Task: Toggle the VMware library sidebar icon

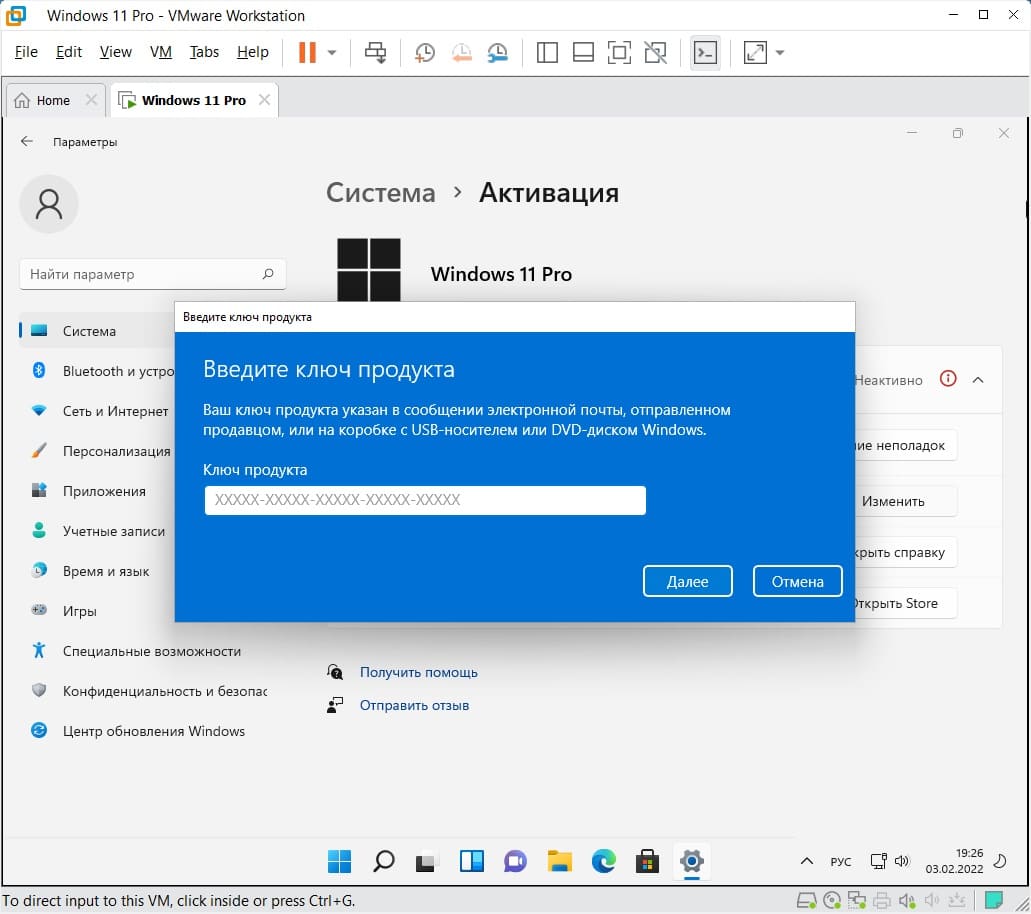Action: point(547,53)
